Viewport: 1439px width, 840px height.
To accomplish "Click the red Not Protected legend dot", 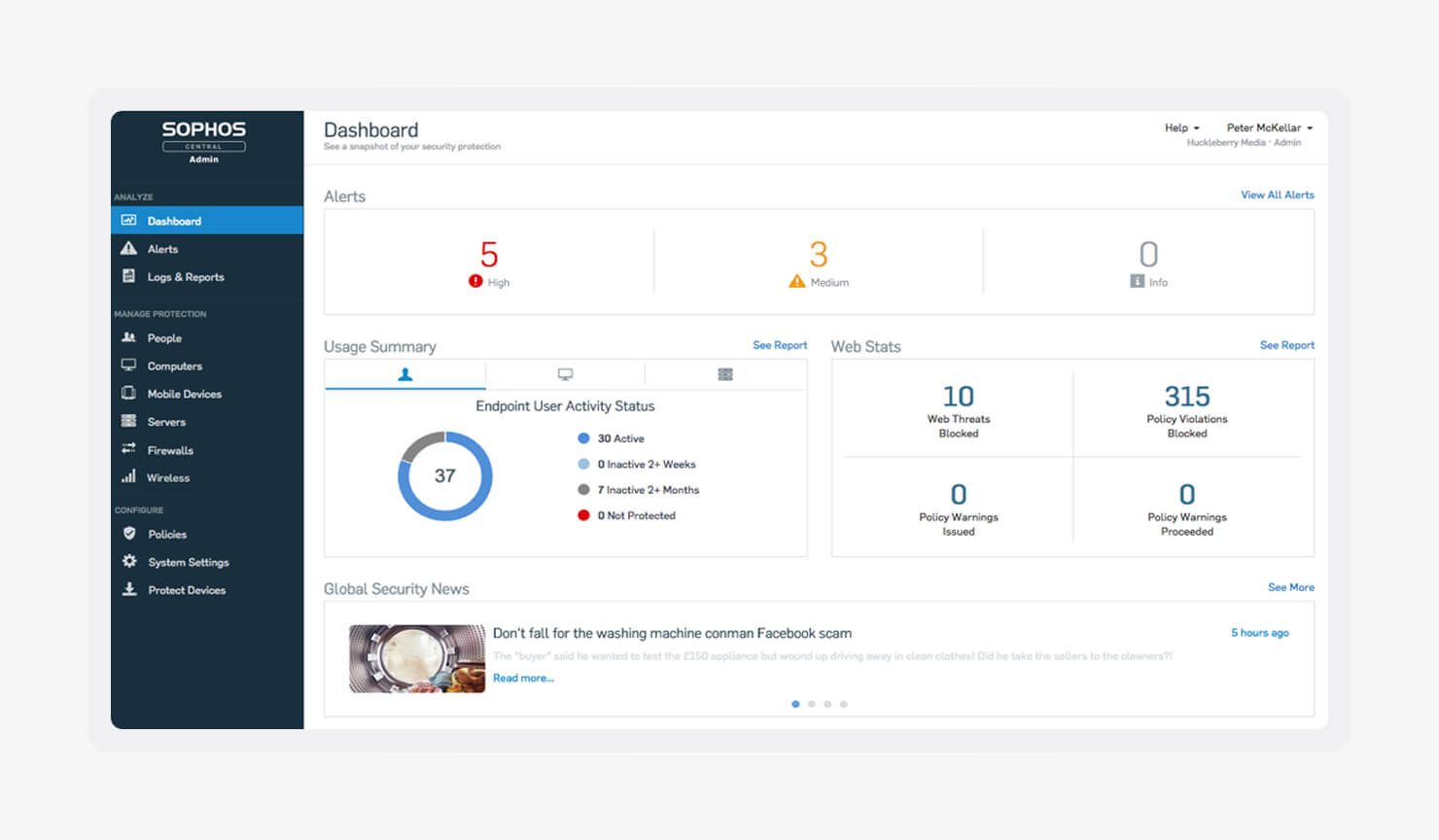I will pos(583,515).
